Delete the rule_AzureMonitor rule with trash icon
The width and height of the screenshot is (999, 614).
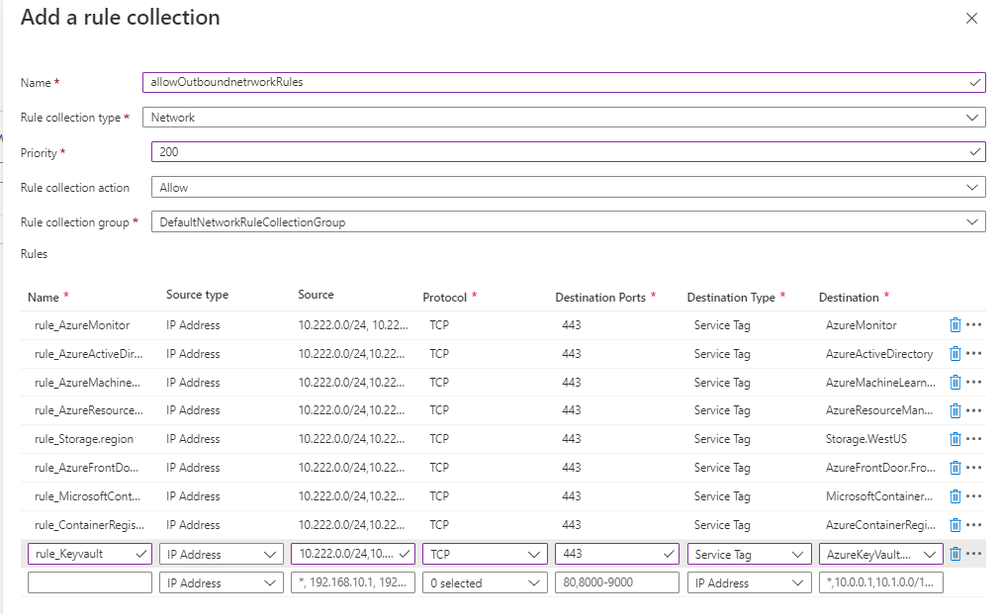pos(955,325)
